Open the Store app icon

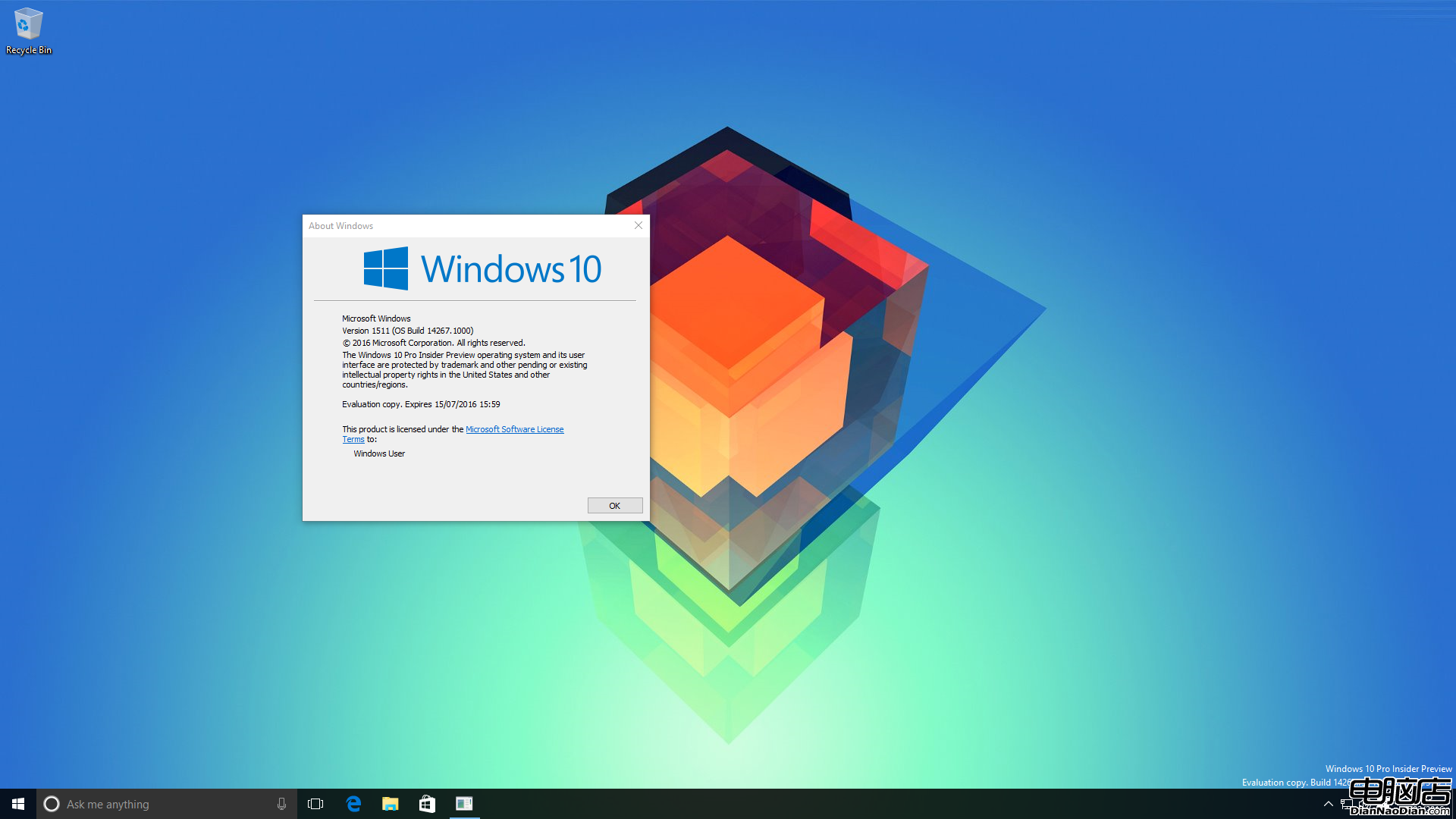pos(427,803)
